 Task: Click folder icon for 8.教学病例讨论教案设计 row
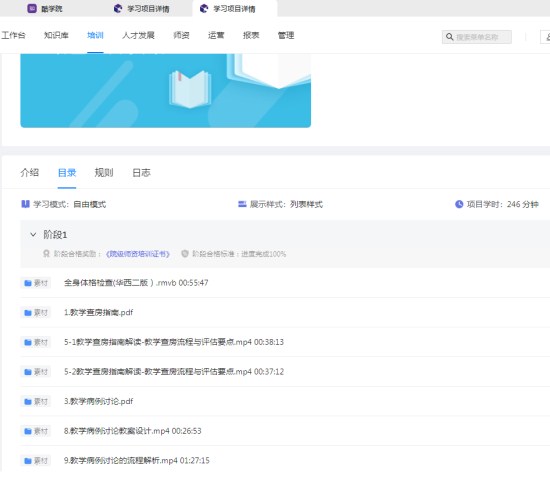28,431
